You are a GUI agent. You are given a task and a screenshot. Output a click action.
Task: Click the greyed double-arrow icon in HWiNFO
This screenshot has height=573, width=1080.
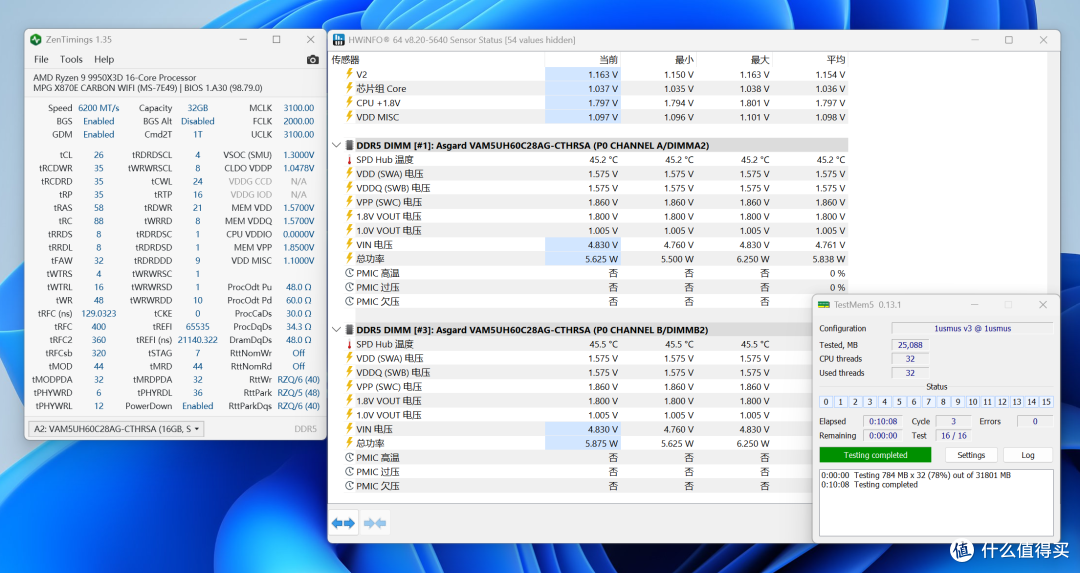(x=375, y=523)
